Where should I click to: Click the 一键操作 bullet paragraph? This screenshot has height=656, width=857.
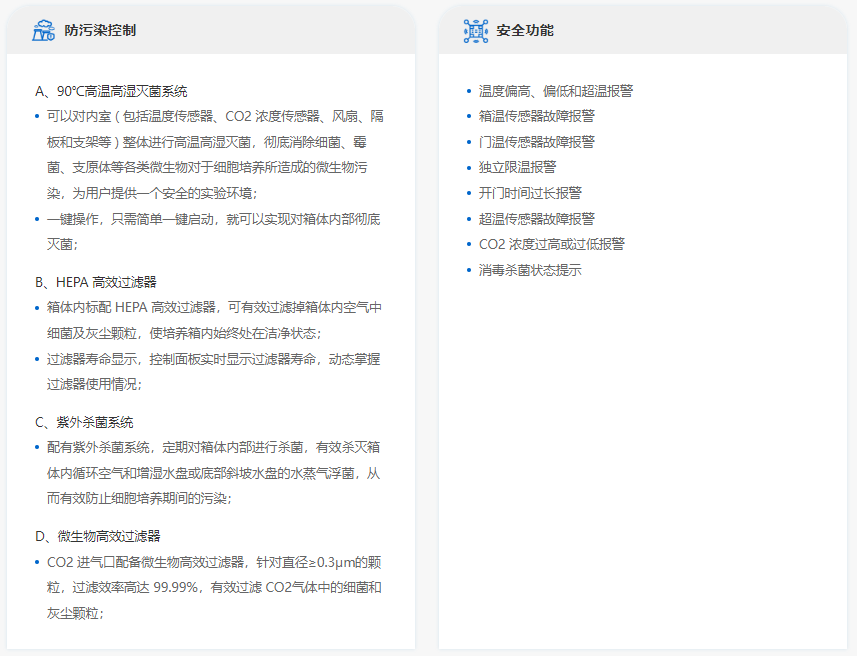point(212,231)
